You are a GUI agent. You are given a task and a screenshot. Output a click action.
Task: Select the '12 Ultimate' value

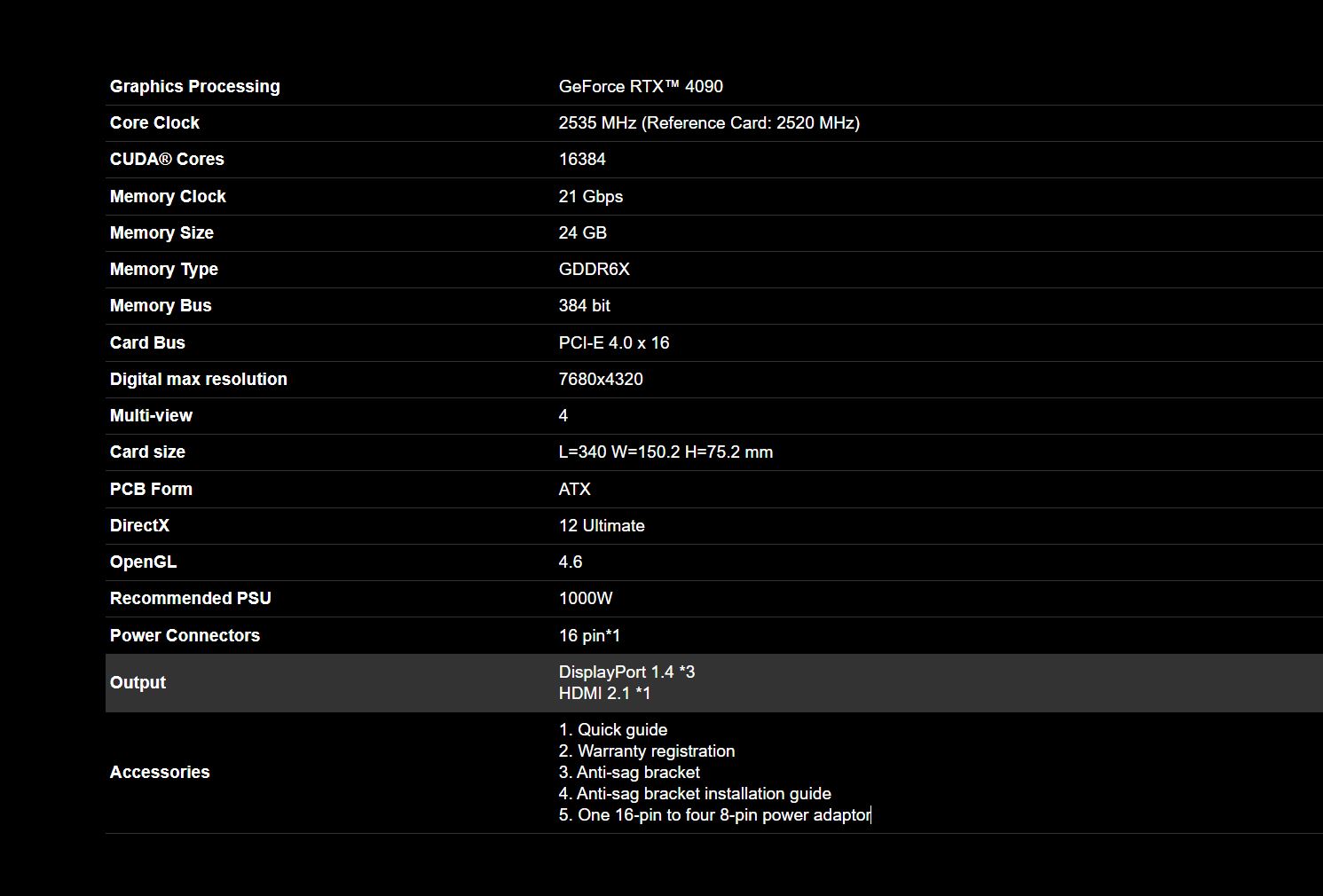click(x=602, y=525)
